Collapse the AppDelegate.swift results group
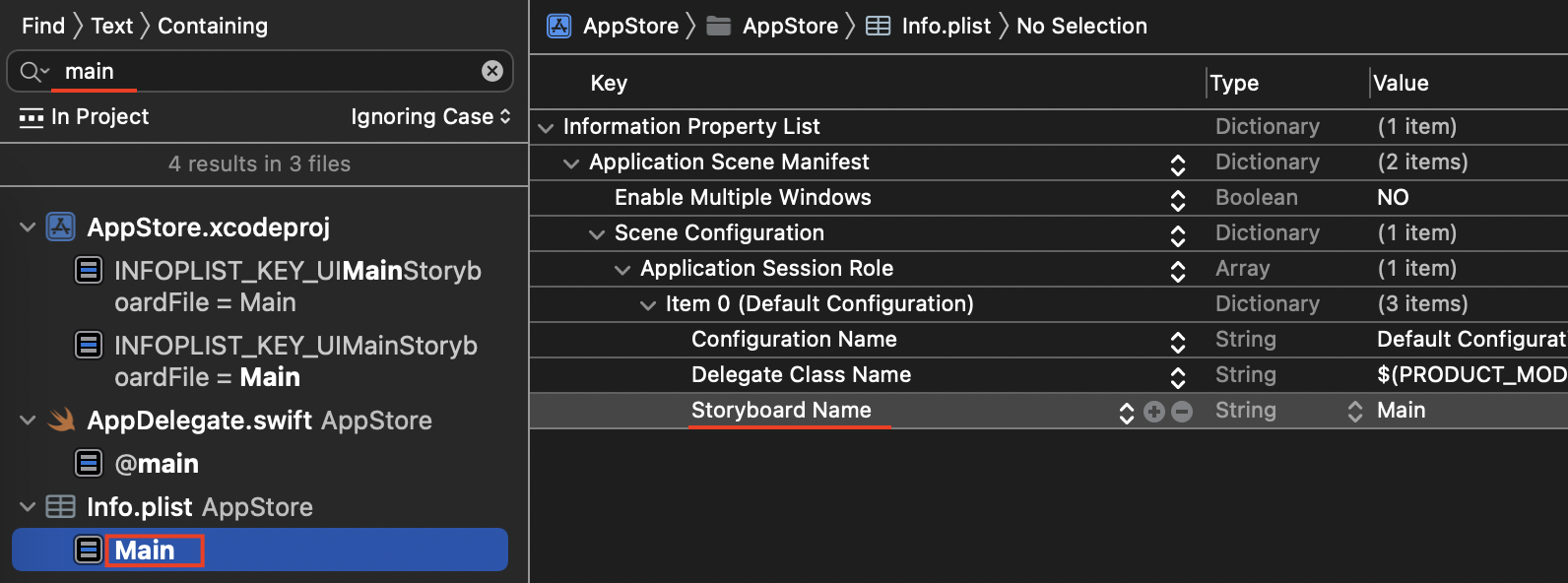Image resolution: width=1568 pixels, height=583 pixels. (x=28, y=421)
